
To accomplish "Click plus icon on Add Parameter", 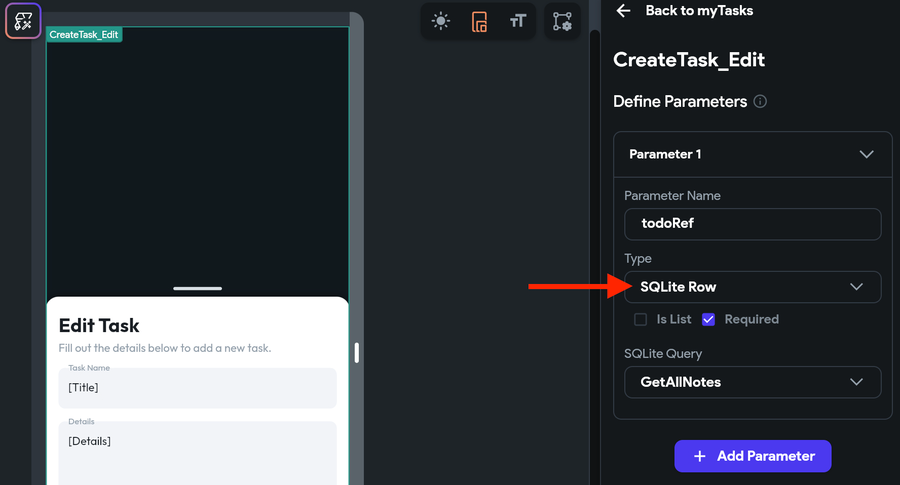I will (x=700, y=456).
